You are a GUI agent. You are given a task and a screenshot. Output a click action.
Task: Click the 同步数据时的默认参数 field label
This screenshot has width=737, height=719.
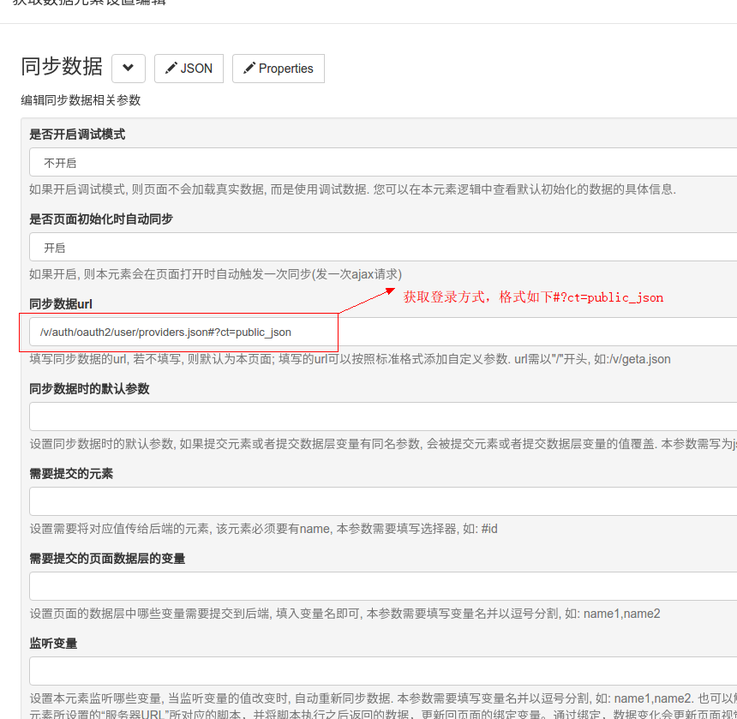(89, 389)
